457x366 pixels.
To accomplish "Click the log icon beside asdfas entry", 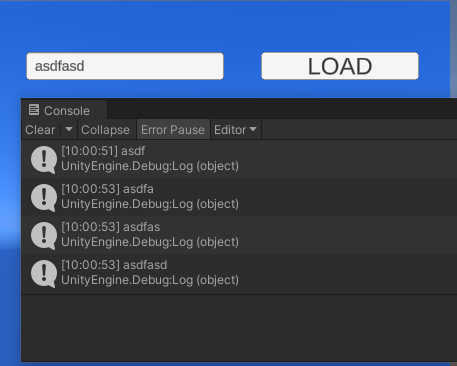I will pos(44,235).
